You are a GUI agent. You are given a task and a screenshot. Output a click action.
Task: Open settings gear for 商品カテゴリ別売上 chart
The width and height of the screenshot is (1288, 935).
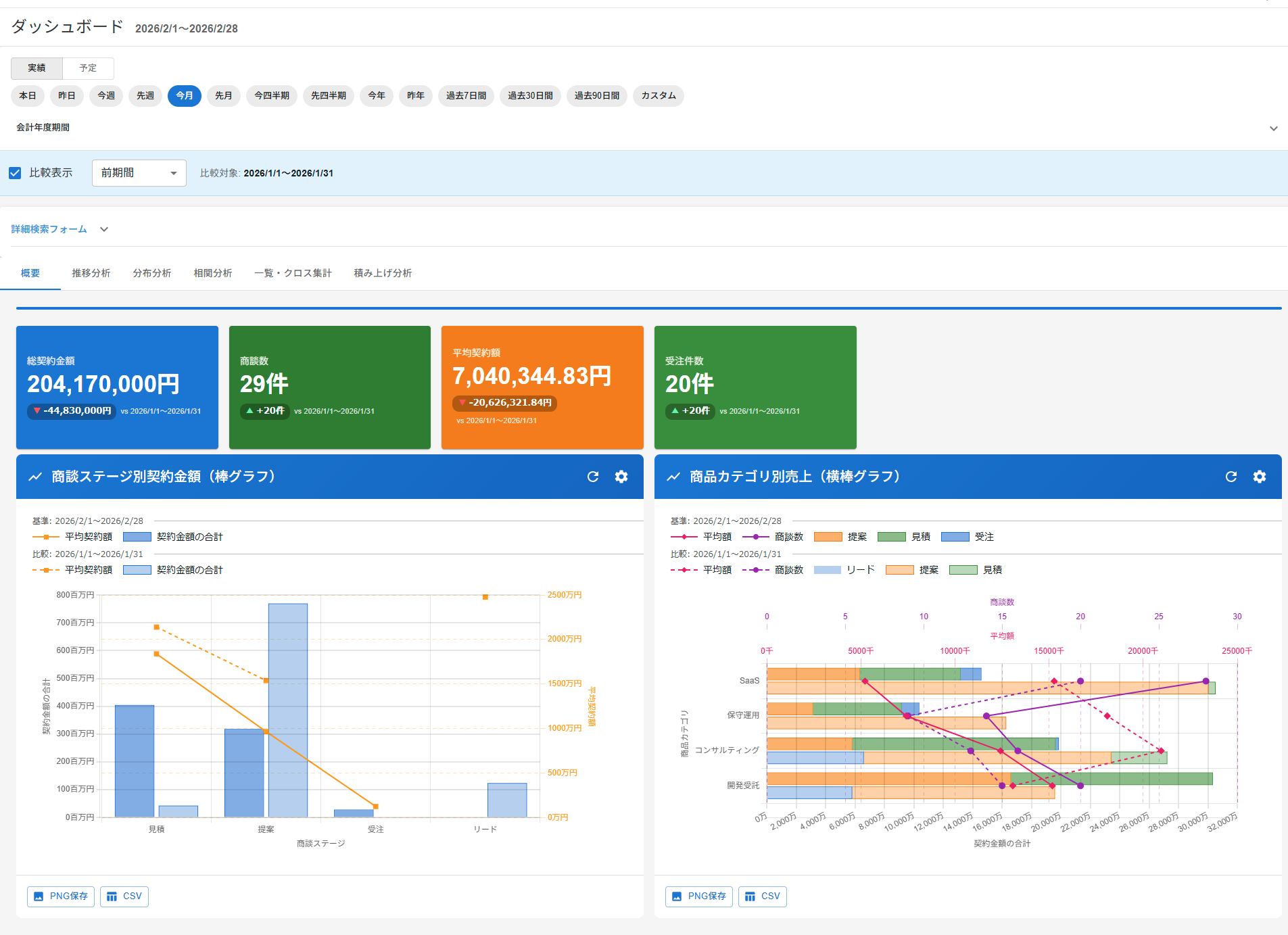tap(1260, 477)
